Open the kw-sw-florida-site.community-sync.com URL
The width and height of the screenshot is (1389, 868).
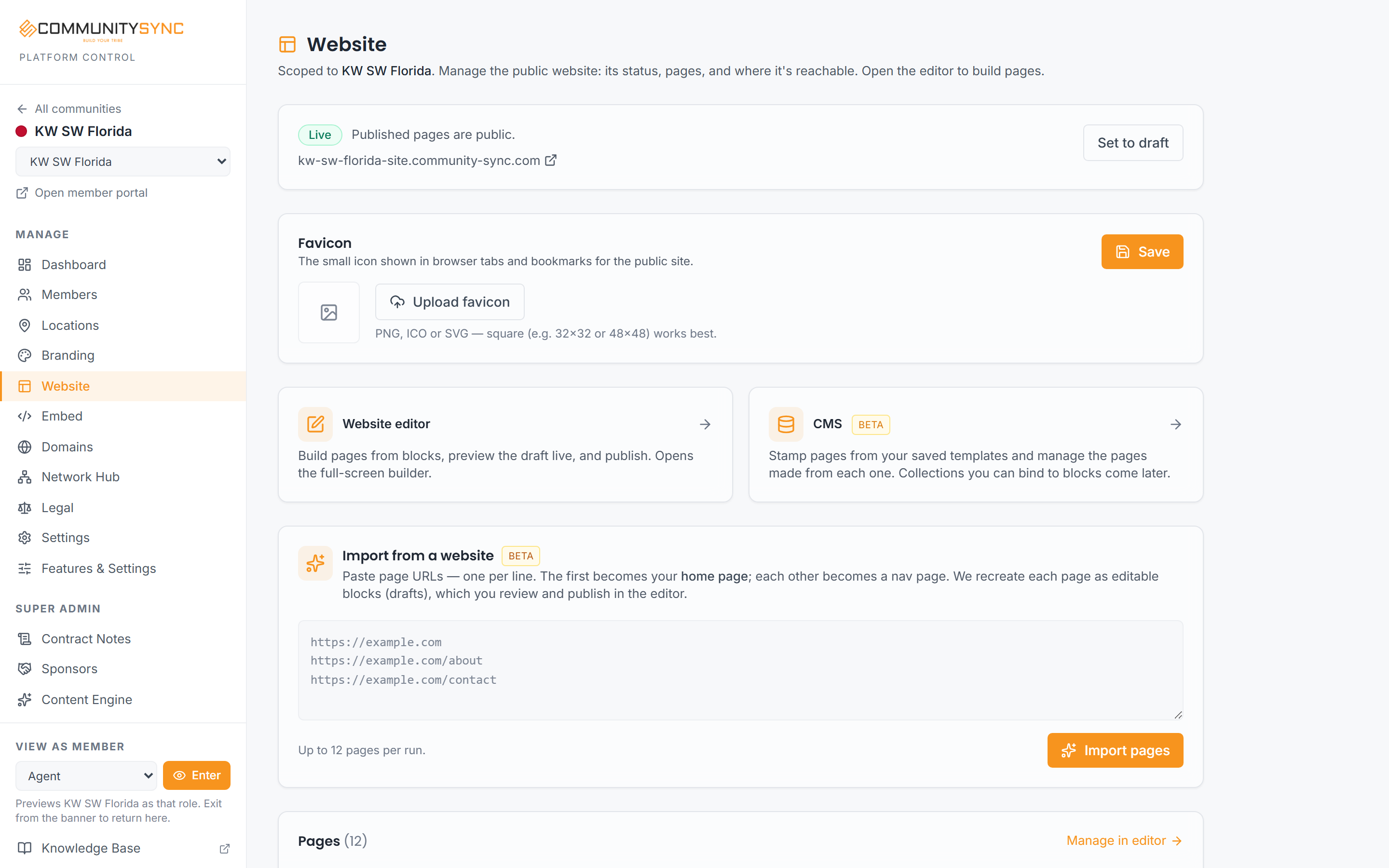point(419,161)
